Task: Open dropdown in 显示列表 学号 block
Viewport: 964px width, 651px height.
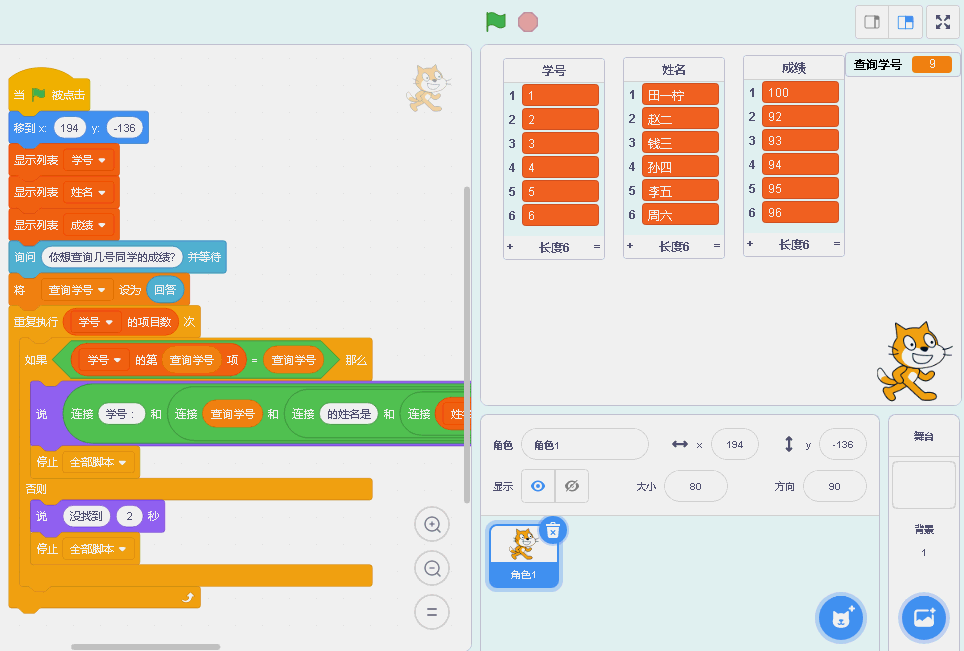Action: [x=89, y=160]
